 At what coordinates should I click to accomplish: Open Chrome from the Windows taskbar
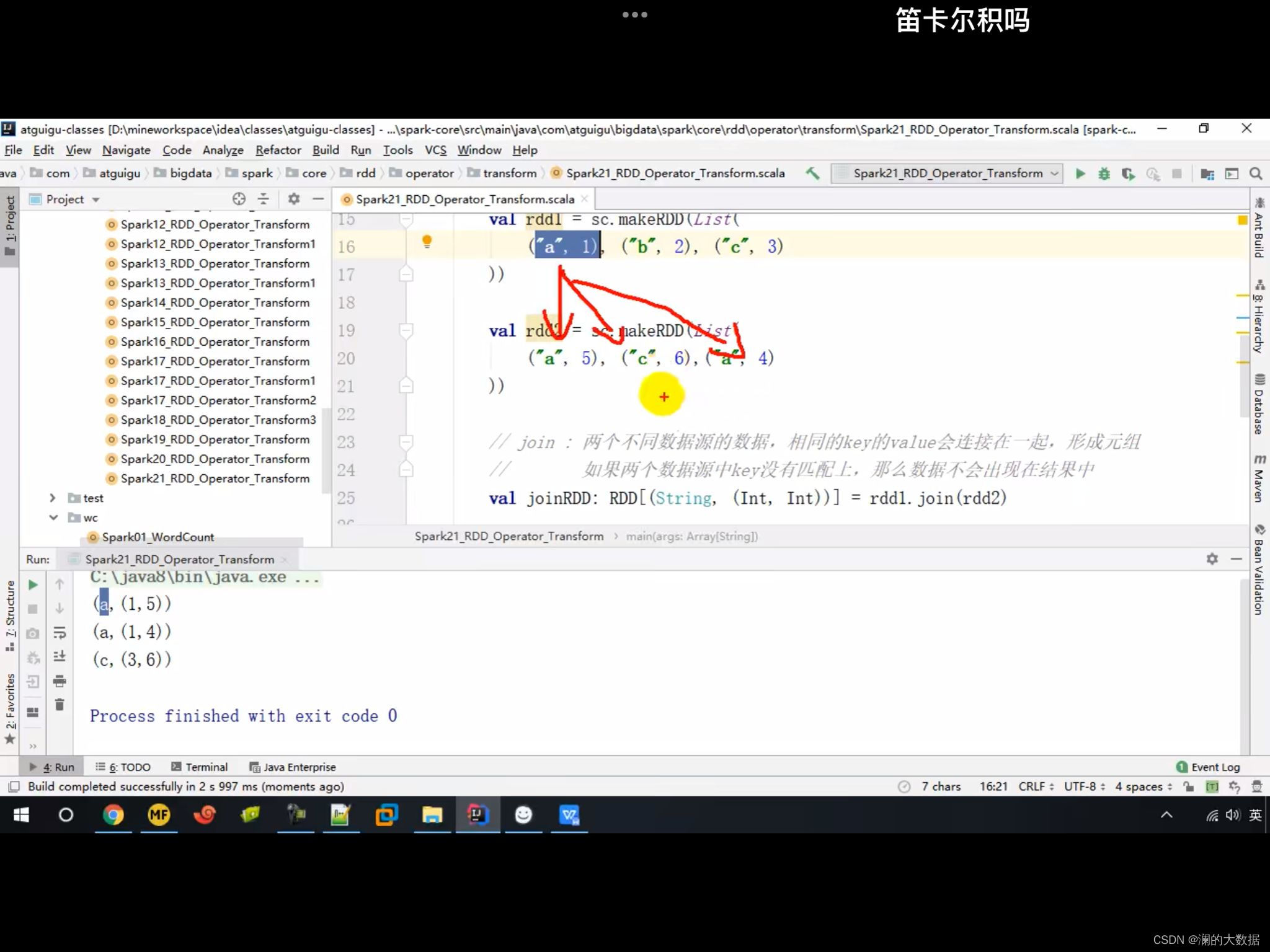pos(113,814)
